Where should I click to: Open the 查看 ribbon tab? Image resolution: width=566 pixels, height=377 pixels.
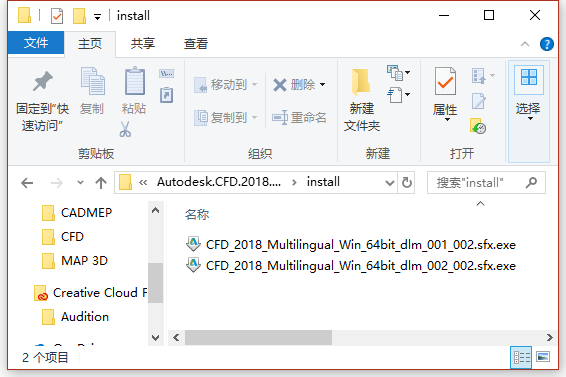(196, 44)
